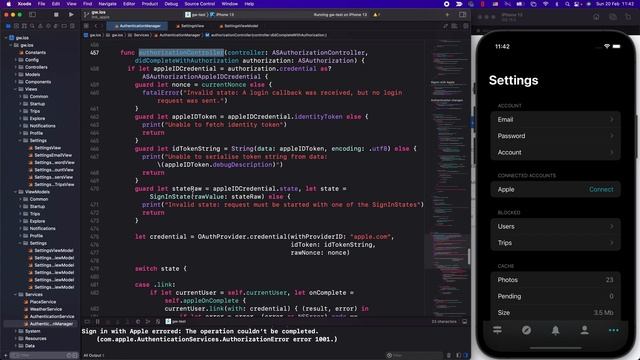This screenshot has width=640, height=360.
Task: Click the Screenshot icon in Simulator toolbar
Action: [x=613, y=17]
